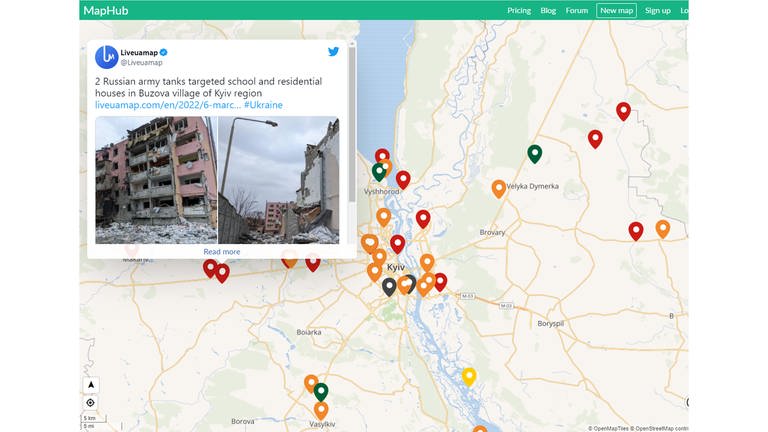This screenshot has height=432, width=768.
Task: Click the topmost red marker in the northeast
Action: pyautogui.click(x=623, y=110)
